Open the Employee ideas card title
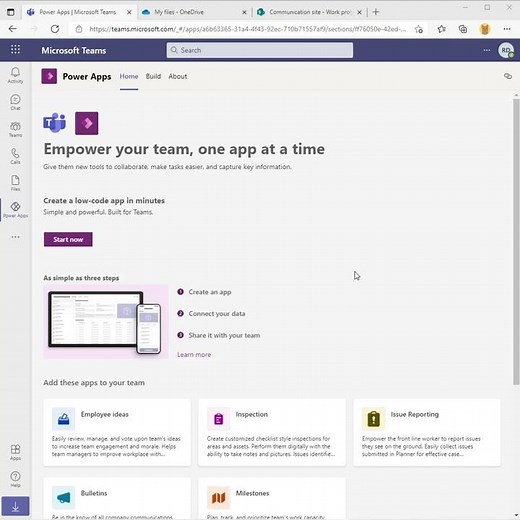This screenshot has height=520, width=520. 104,414
